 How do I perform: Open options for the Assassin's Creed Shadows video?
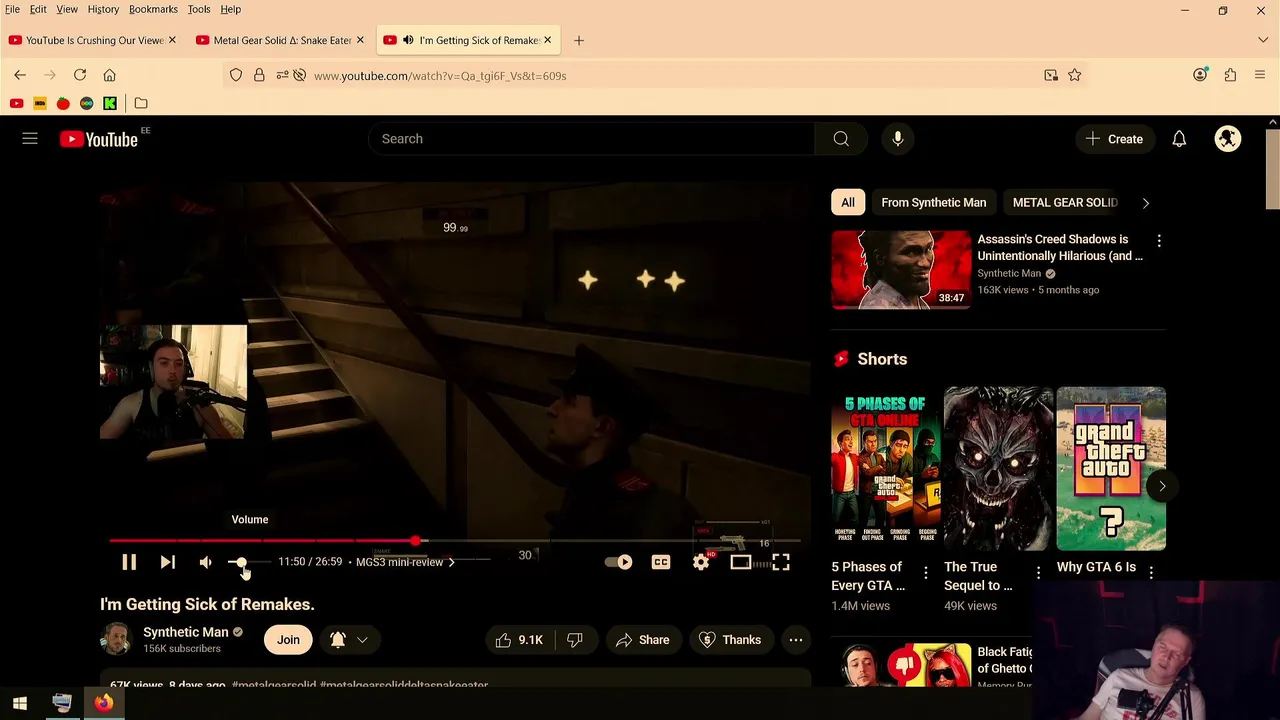pos(1159,241)
